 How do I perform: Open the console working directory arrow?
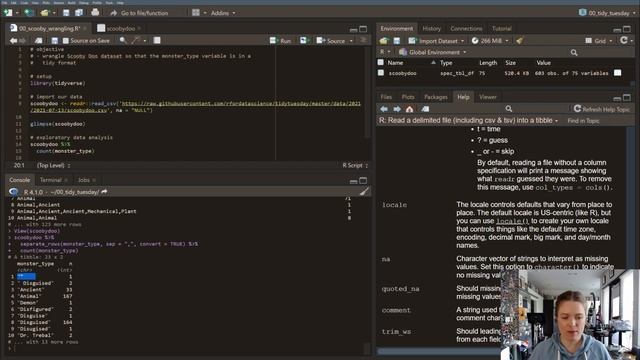tap(104, 192)
